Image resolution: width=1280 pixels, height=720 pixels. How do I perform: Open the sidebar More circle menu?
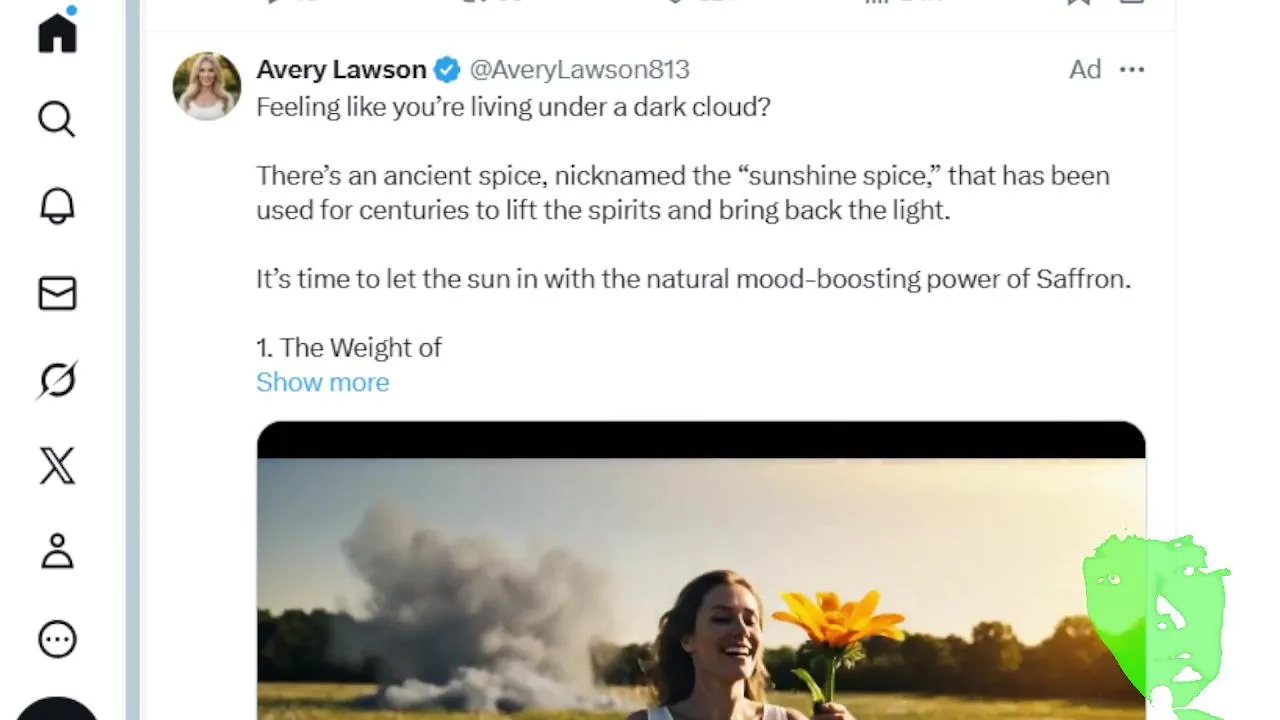57,639
